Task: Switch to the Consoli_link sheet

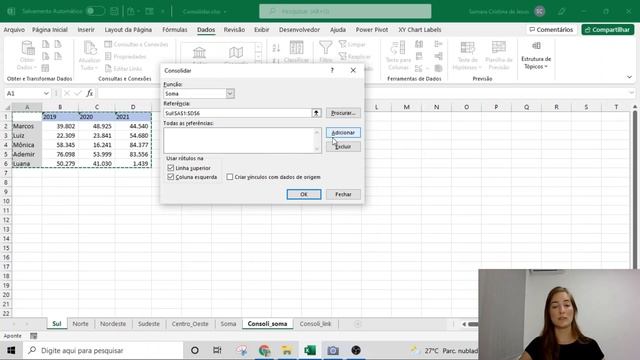Action: [x=315, y=324]
